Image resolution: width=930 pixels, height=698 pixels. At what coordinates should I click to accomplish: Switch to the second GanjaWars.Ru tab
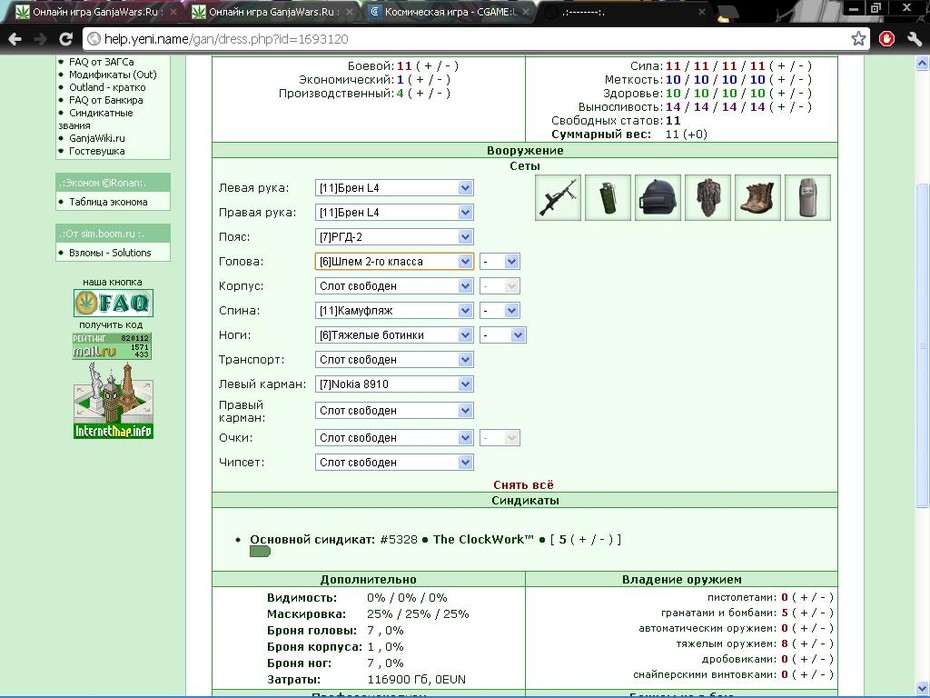tap(272, 12)
